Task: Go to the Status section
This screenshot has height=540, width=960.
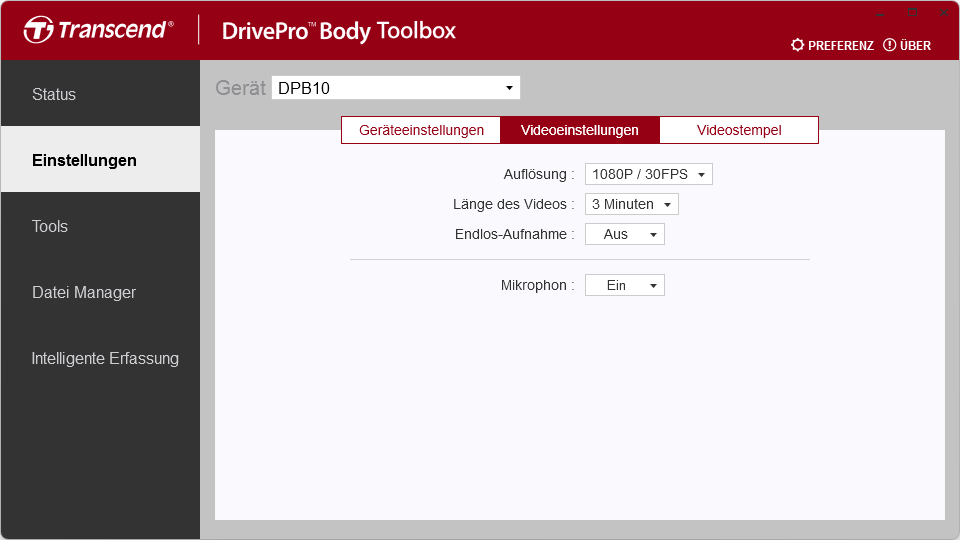Action: click(100, 94)
